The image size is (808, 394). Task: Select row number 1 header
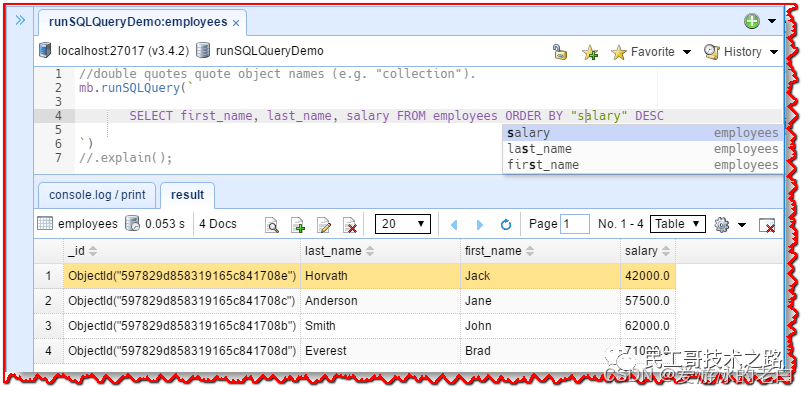tap(48, 276)
